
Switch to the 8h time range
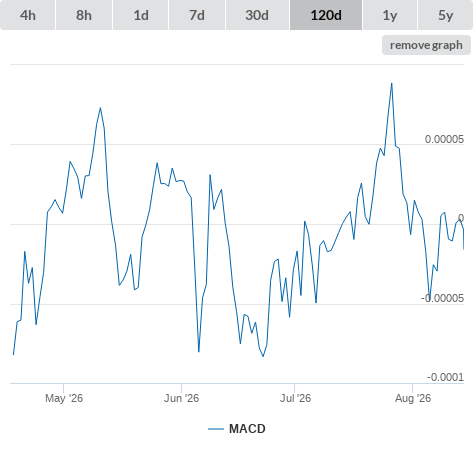coord(84,15)
